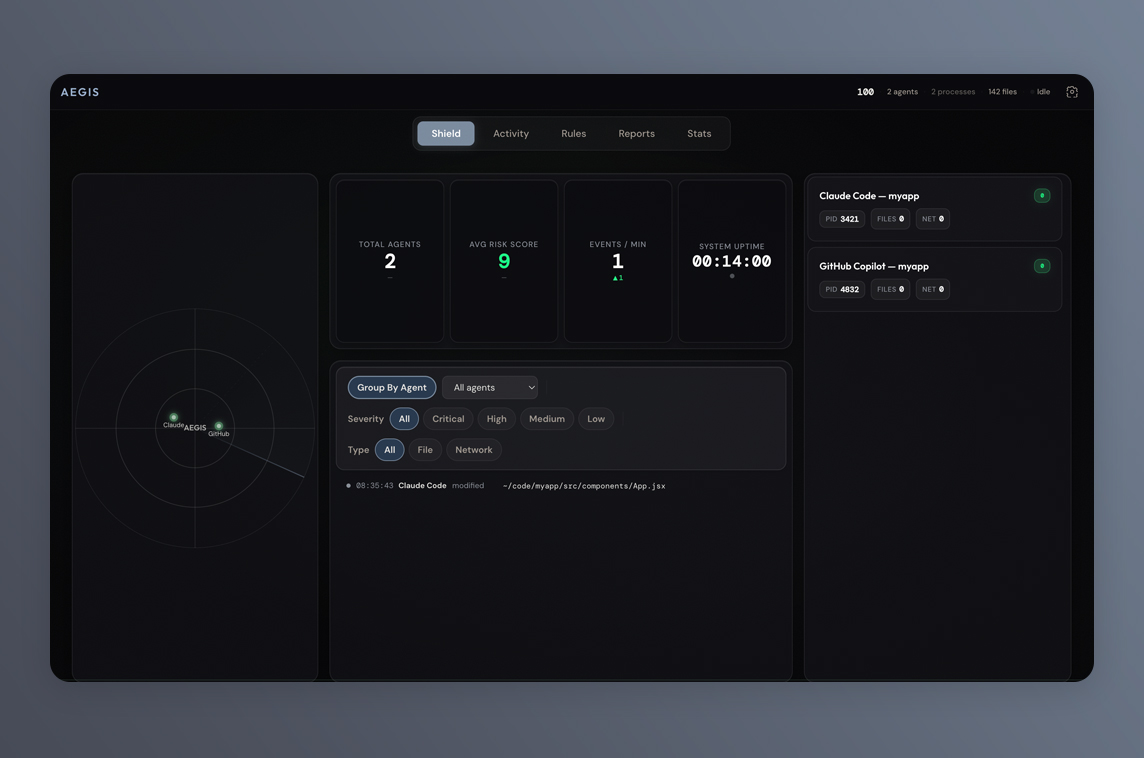The height and width of the screenshot is (758, 1144).
Task: Open the All agents dropdown
Action: (490, 387)
